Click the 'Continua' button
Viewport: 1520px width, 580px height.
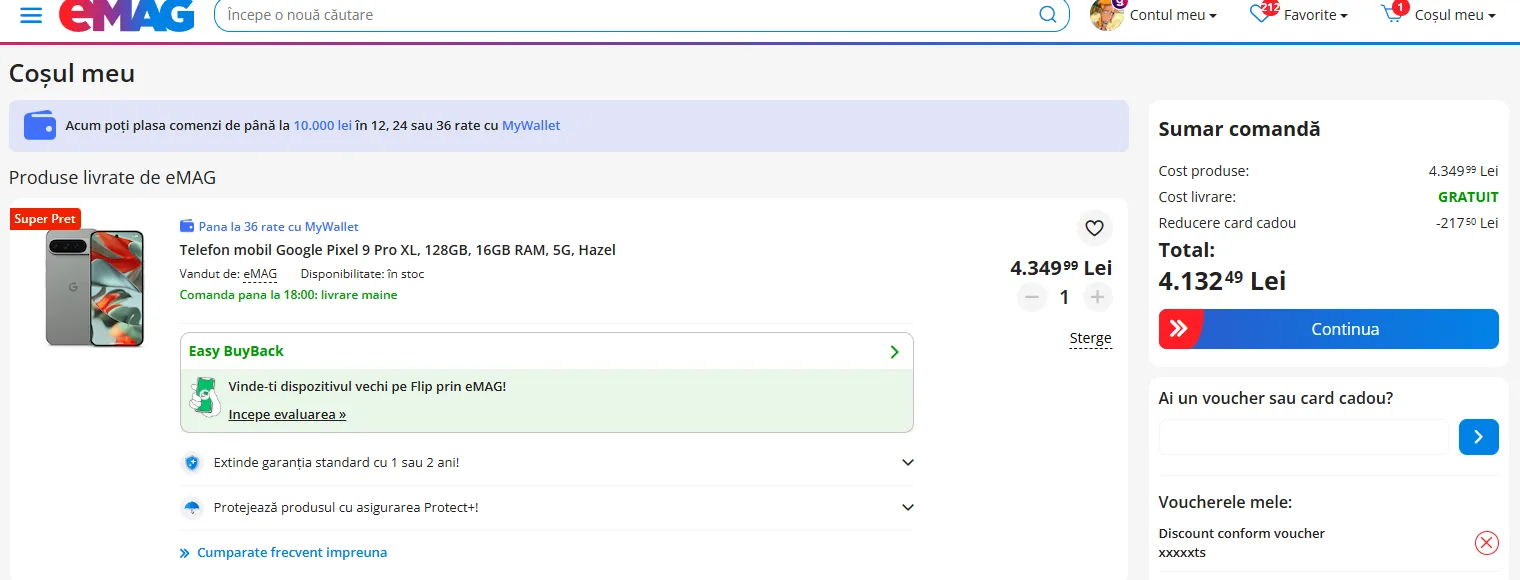coord(1328,329)
